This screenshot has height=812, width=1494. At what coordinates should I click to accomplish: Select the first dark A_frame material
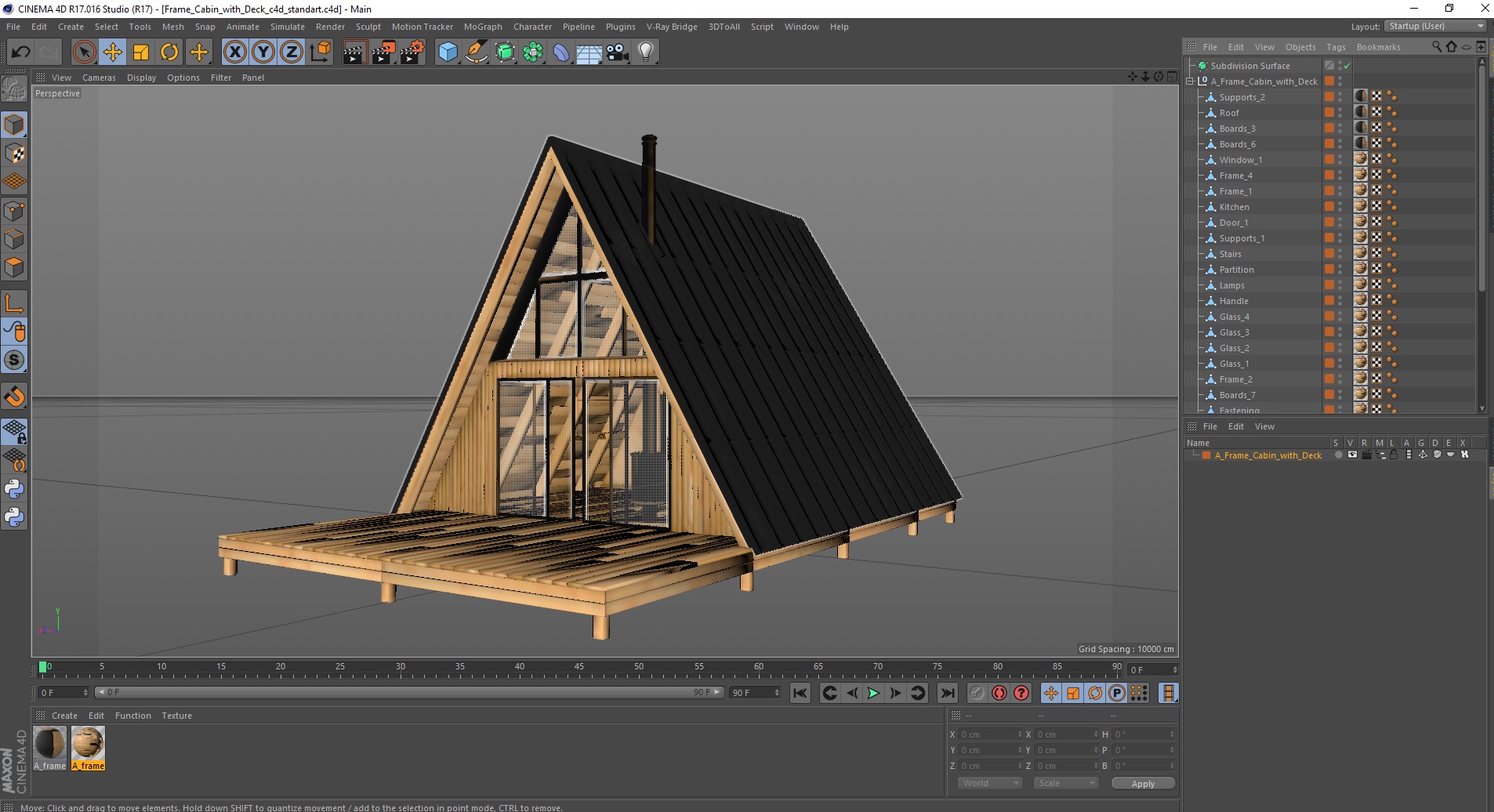pos(49,748)
